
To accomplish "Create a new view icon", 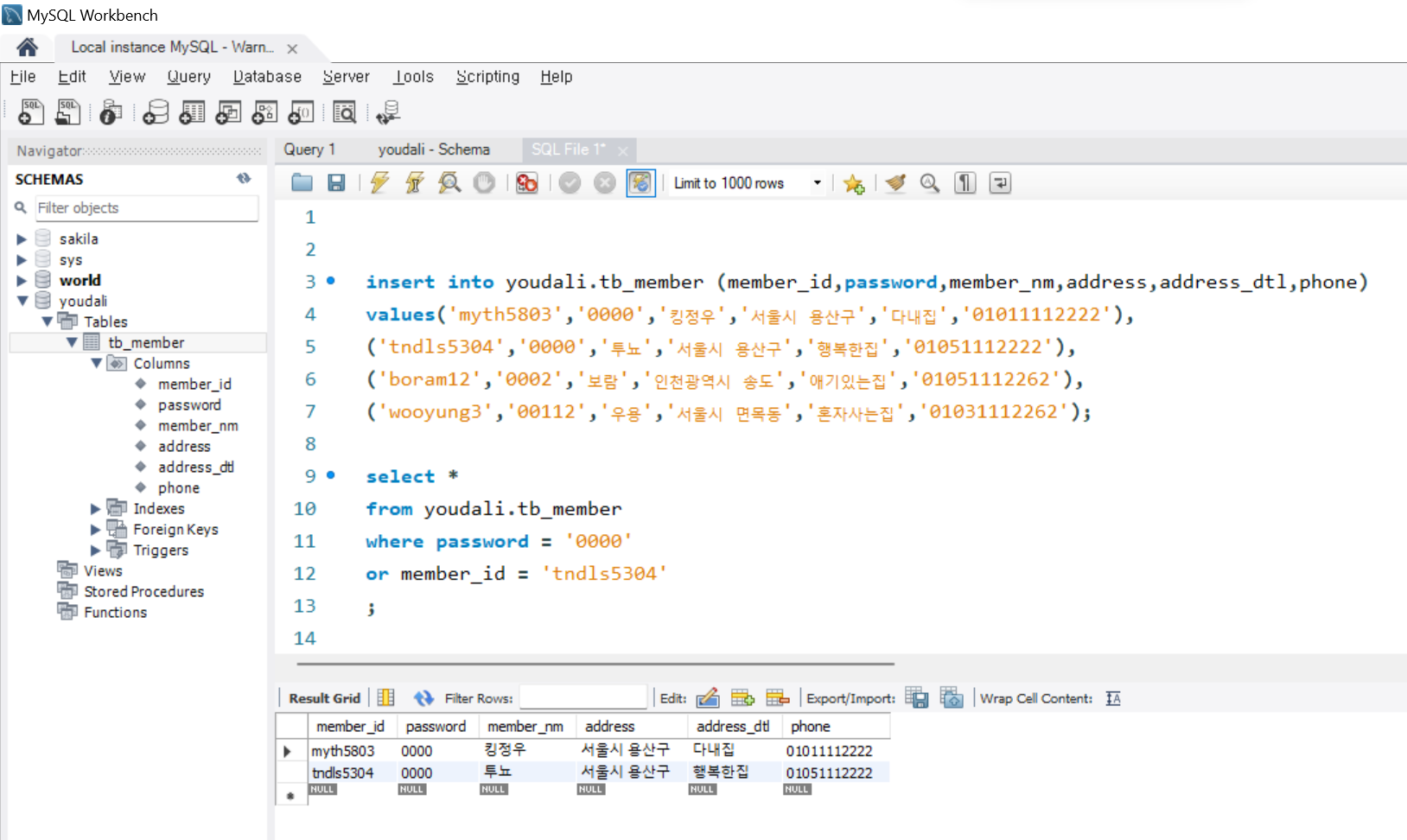I will click(228, 112).
